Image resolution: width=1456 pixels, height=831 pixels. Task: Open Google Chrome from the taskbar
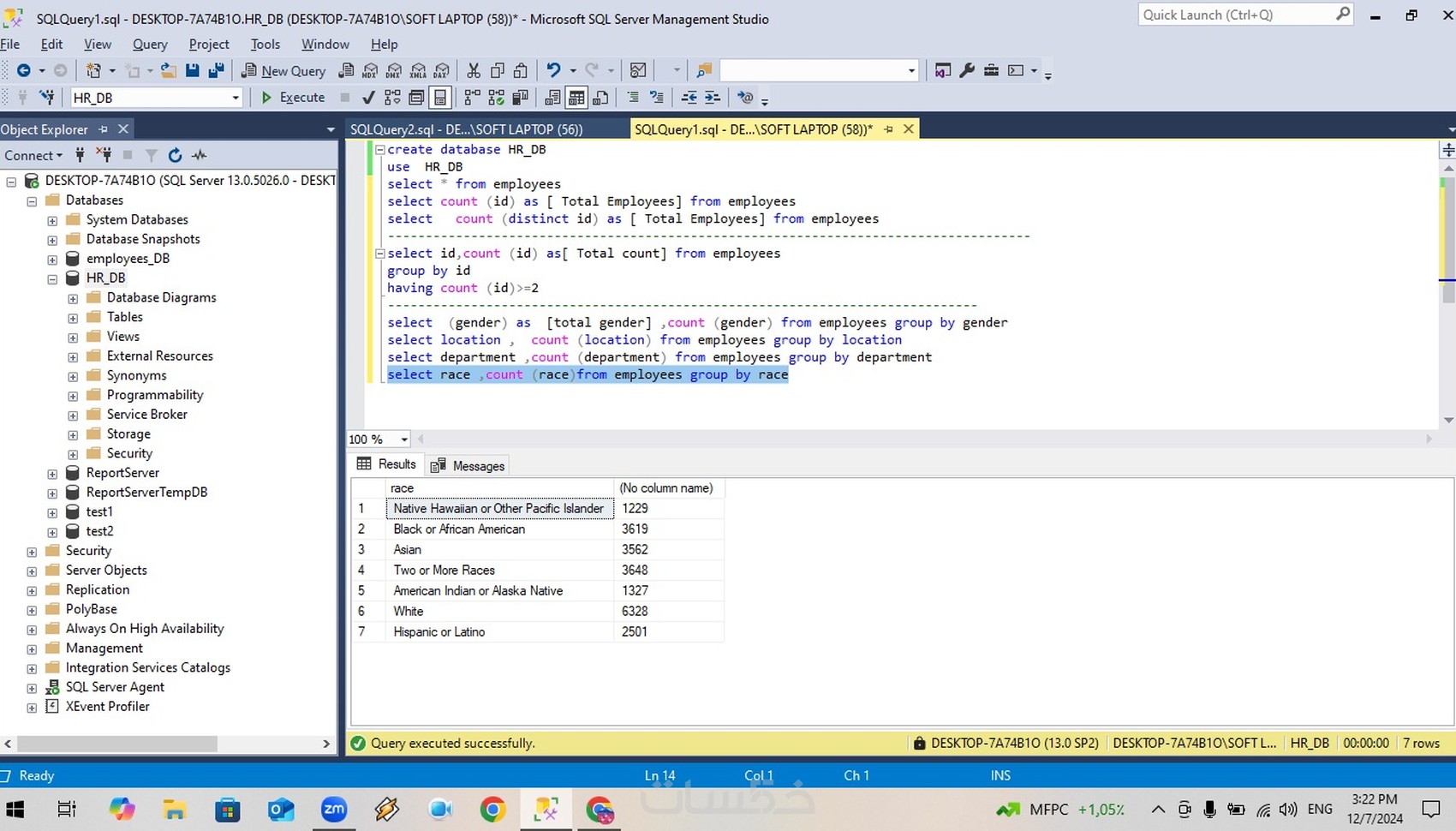coord(492,809)
